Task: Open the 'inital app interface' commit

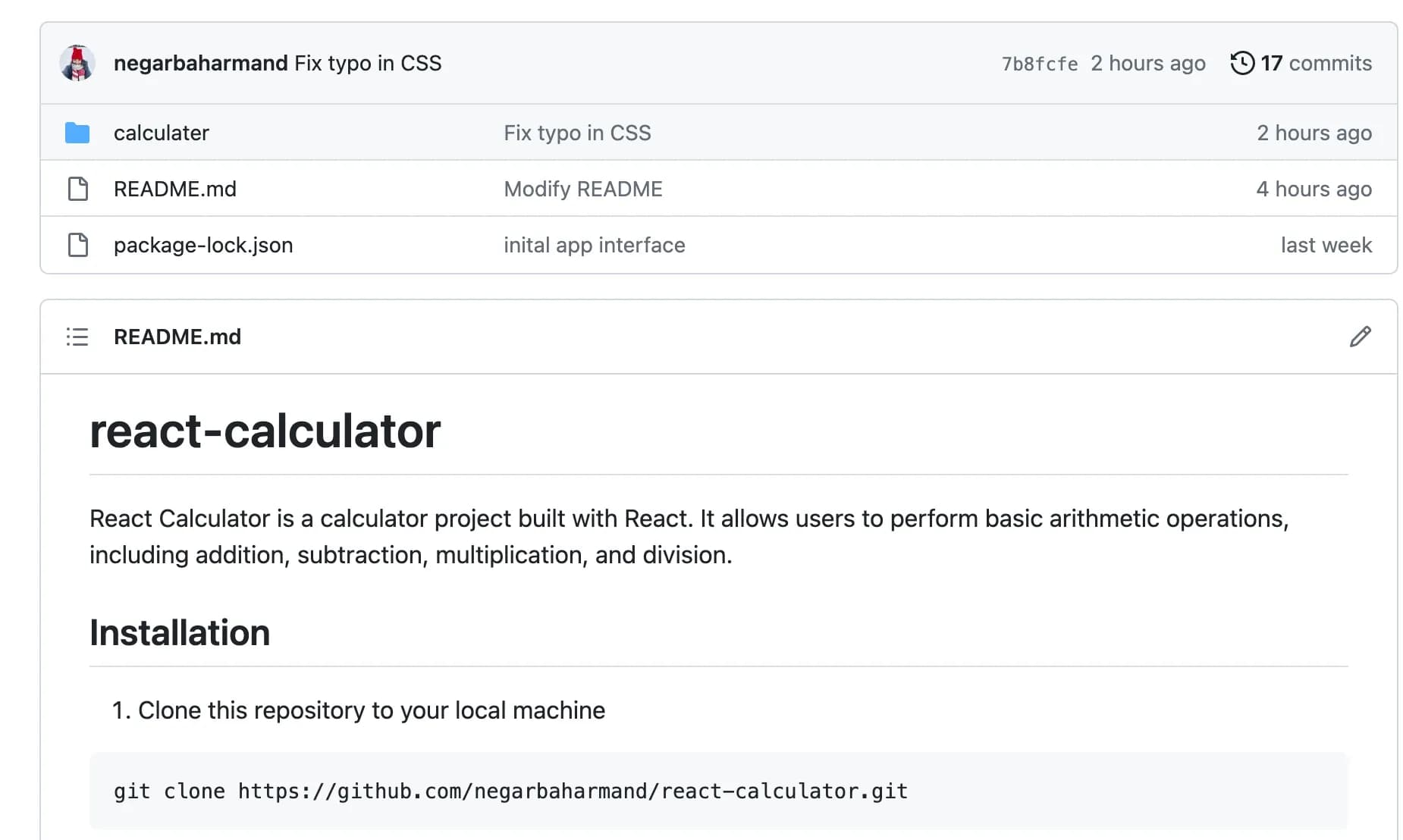Action: (x=595, y=244)
